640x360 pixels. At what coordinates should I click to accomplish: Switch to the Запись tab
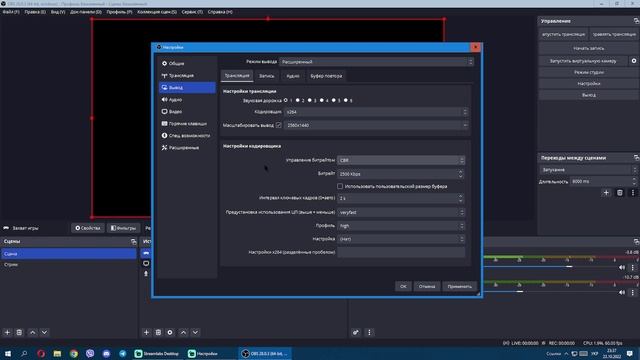pos(267,76)
